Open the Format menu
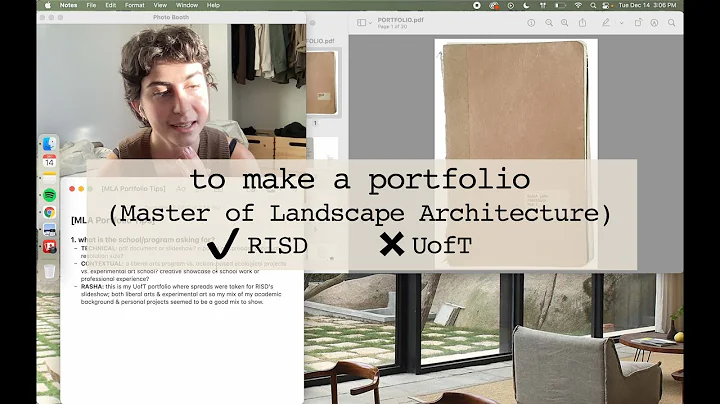The width and height of the screenshot is (720, 404). [x=135, y=5]
